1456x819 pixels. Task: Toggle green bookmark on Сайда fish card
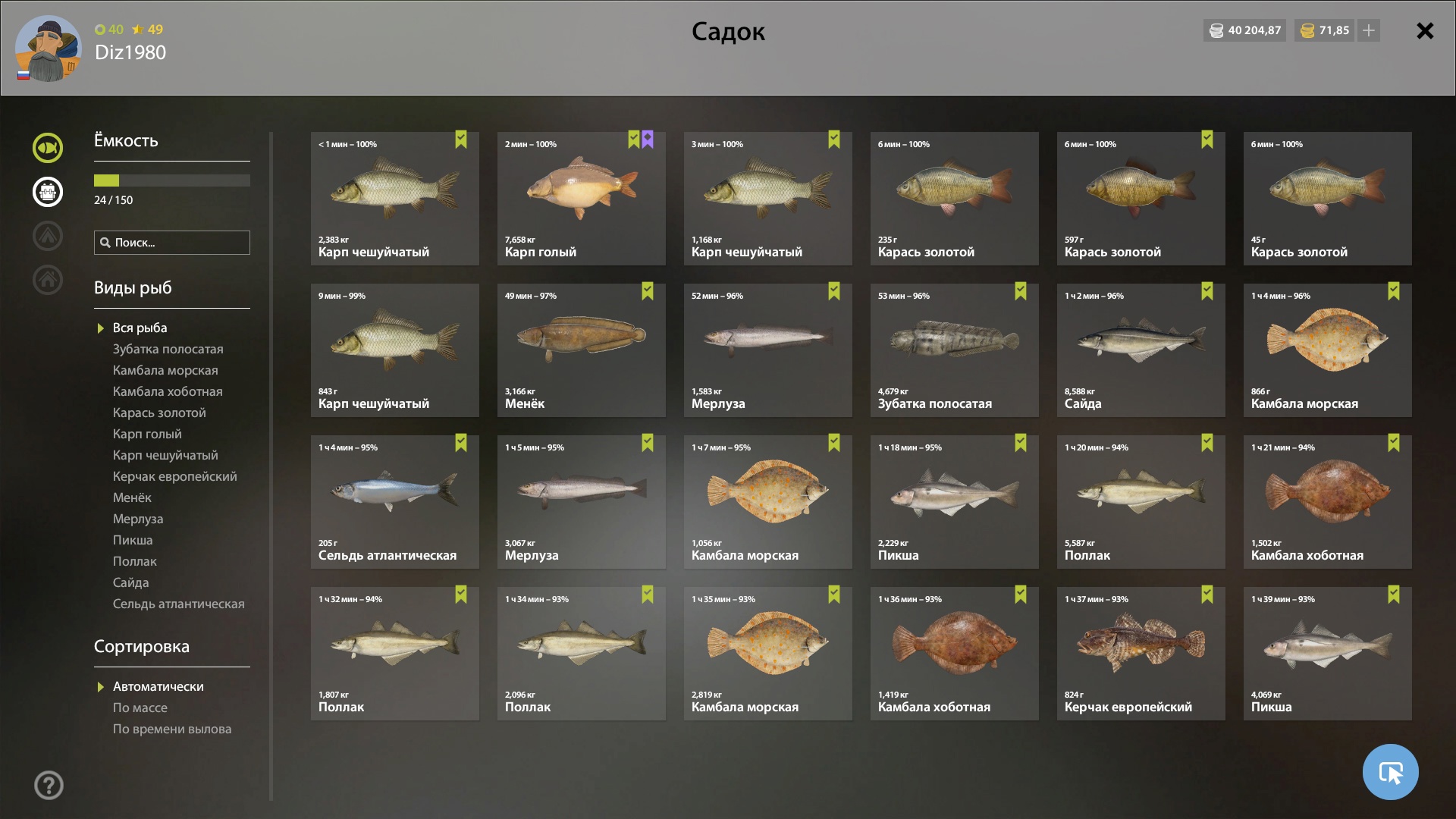coord(1207,291)
